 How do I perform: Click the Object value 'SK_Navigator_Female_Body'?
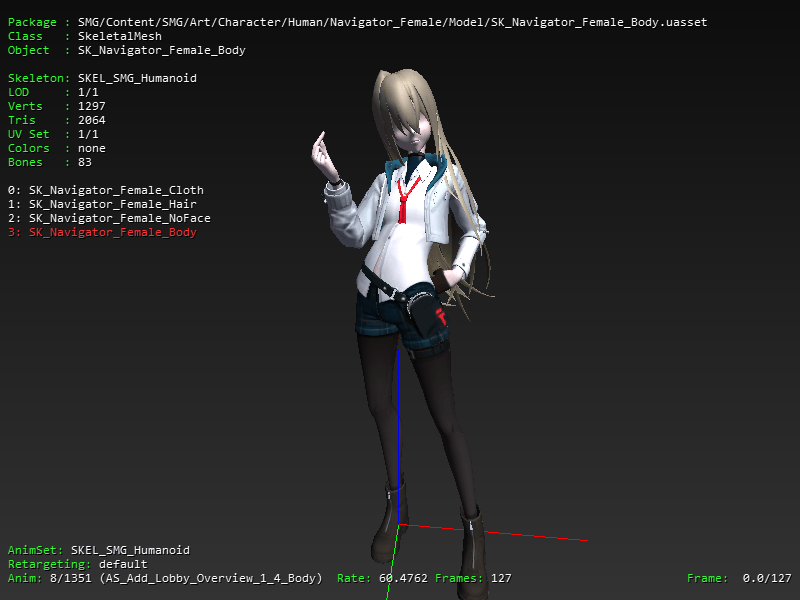[162, 51]
